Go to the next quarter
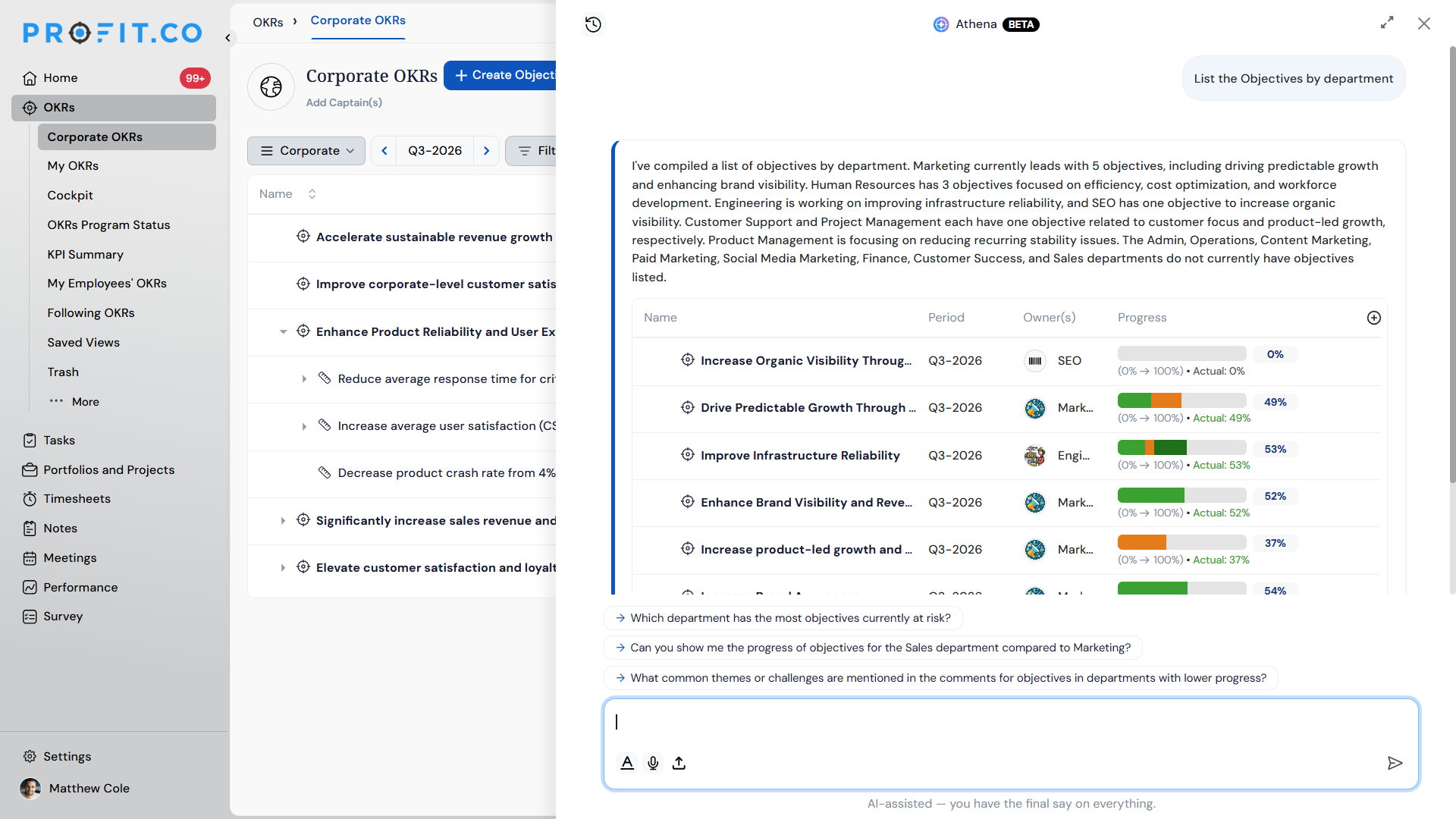This screenshot has width=1456, height=819. coord(486,151)
